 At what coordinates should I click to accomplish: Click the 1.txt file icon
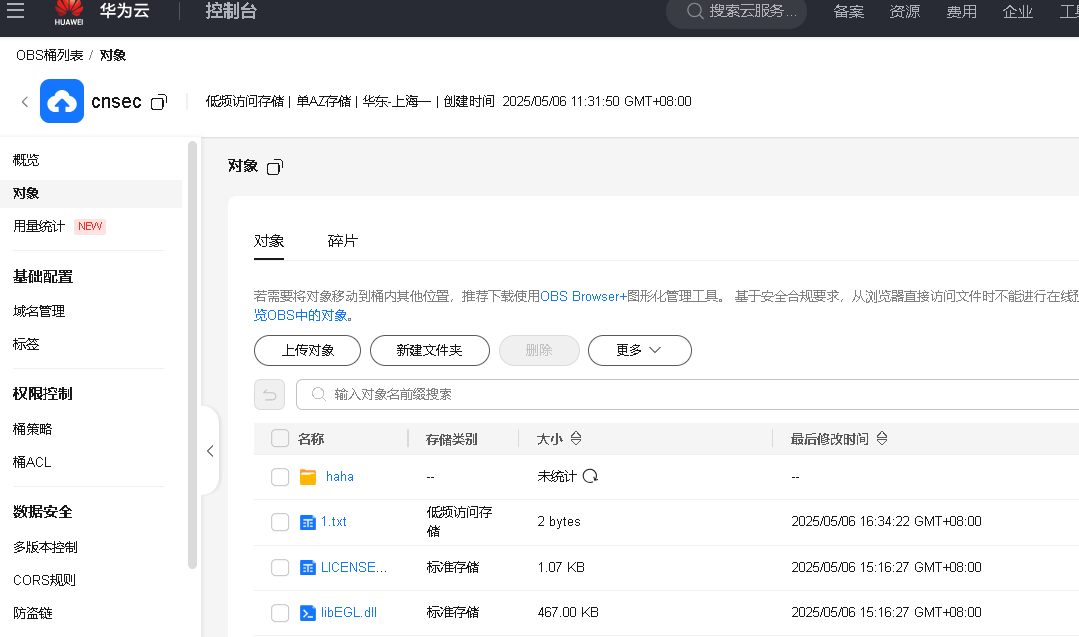point(308,522)
